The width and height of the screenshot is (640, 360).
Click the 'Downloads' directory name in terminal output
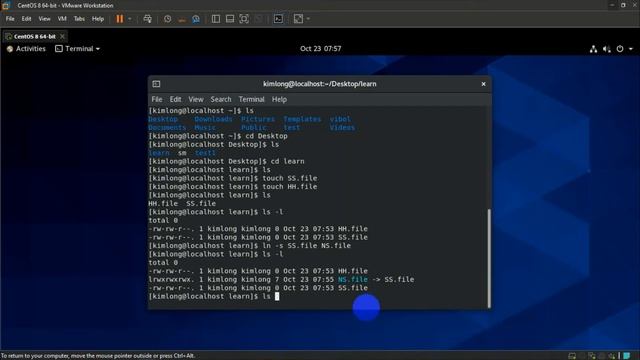pyautogui.click(x=213, y=119)
